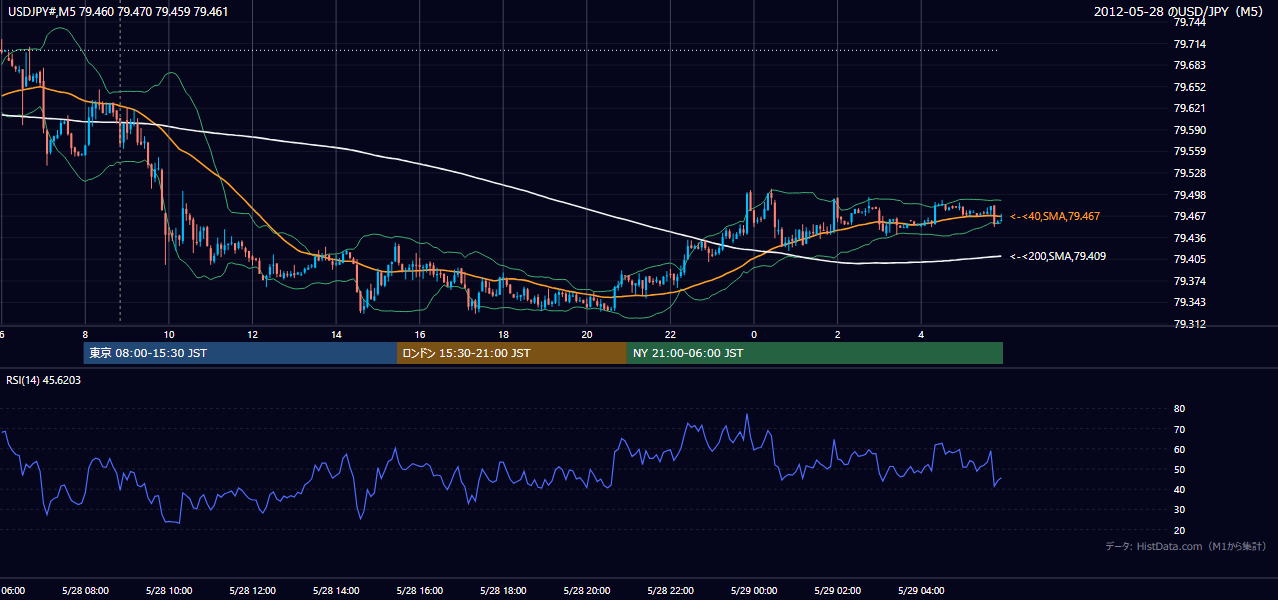Click price axis label 79.436
Image resolution: width=1278 pixels, height=600 pixels.
1188,238
